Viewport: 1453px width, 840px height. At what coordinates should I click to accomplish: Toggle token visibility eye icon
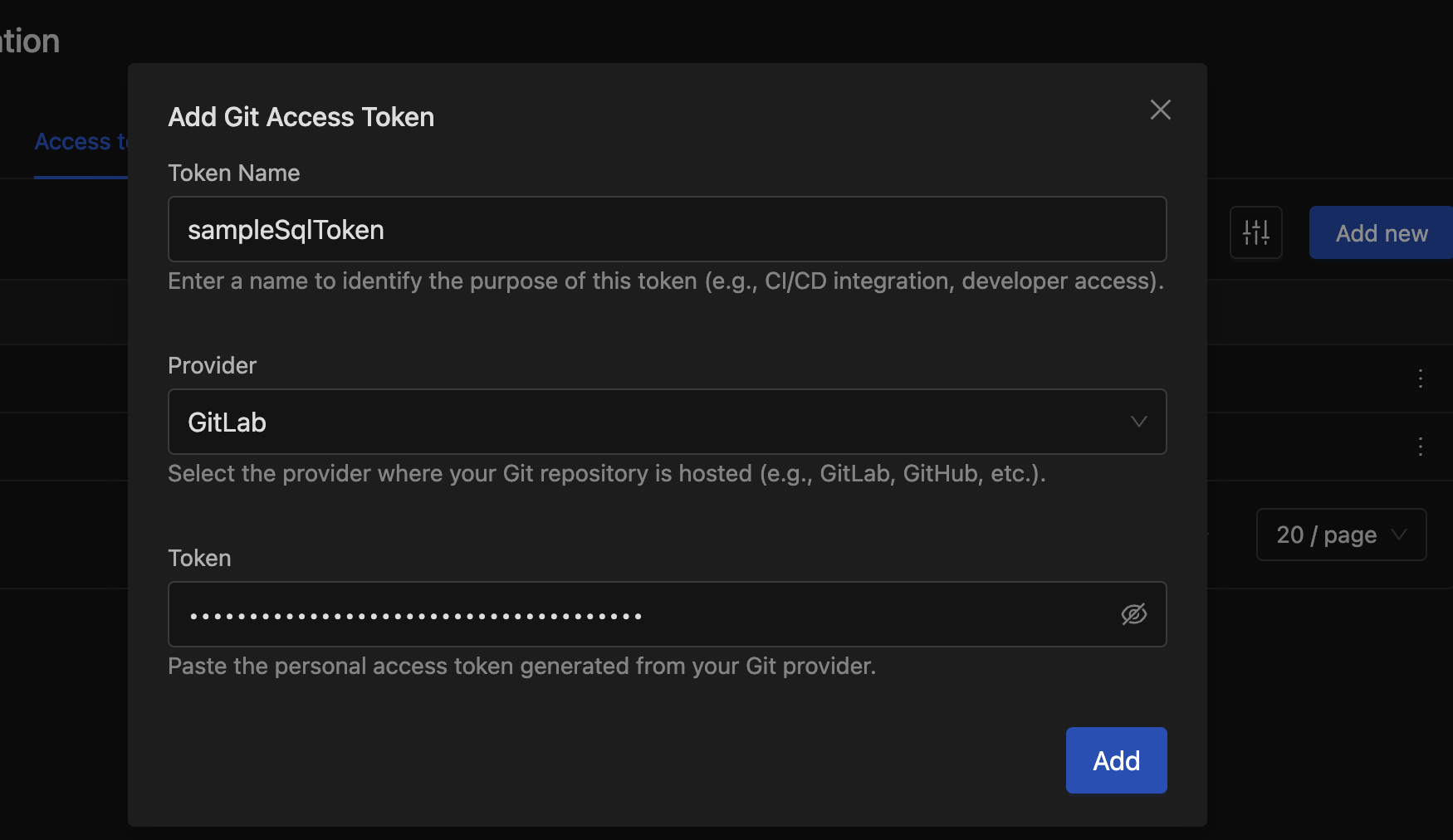point(1133,614)
